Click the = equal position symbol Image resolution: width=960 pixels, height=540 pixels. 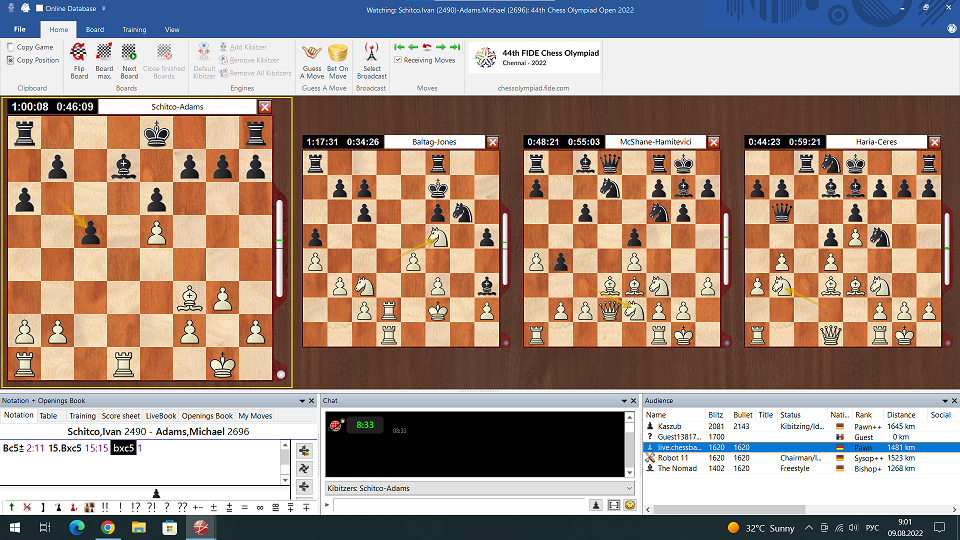244,507
